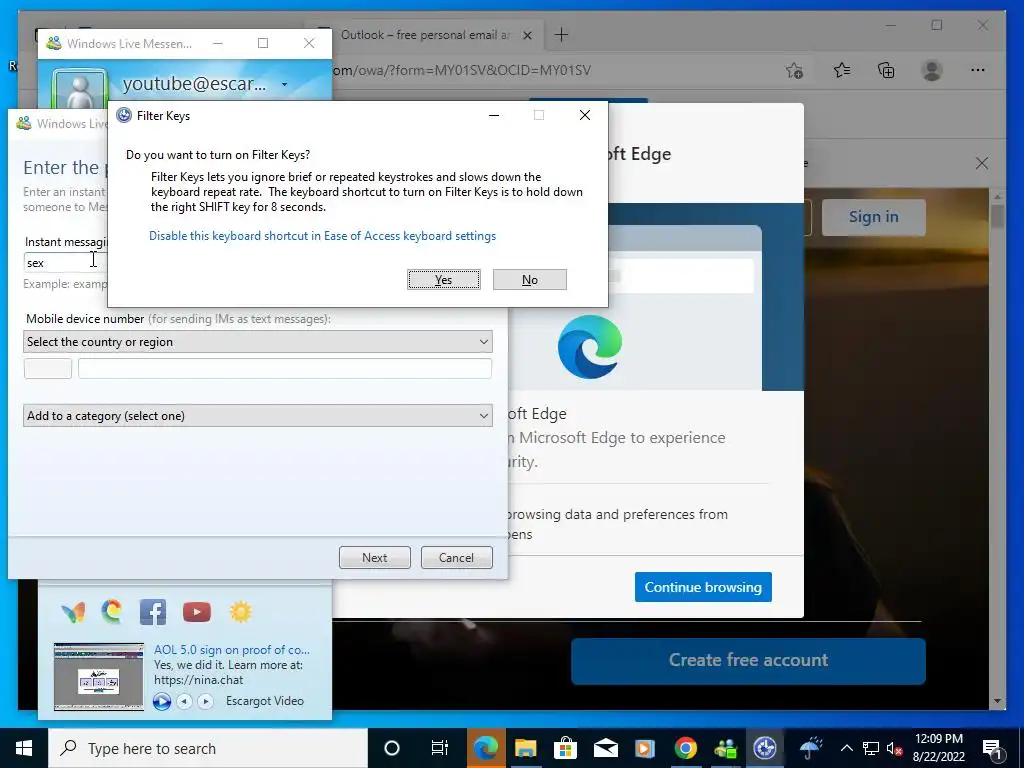Click No in the Filter Keys dialog
Screen dimensions: 1024x768
[x=530, y=280]
